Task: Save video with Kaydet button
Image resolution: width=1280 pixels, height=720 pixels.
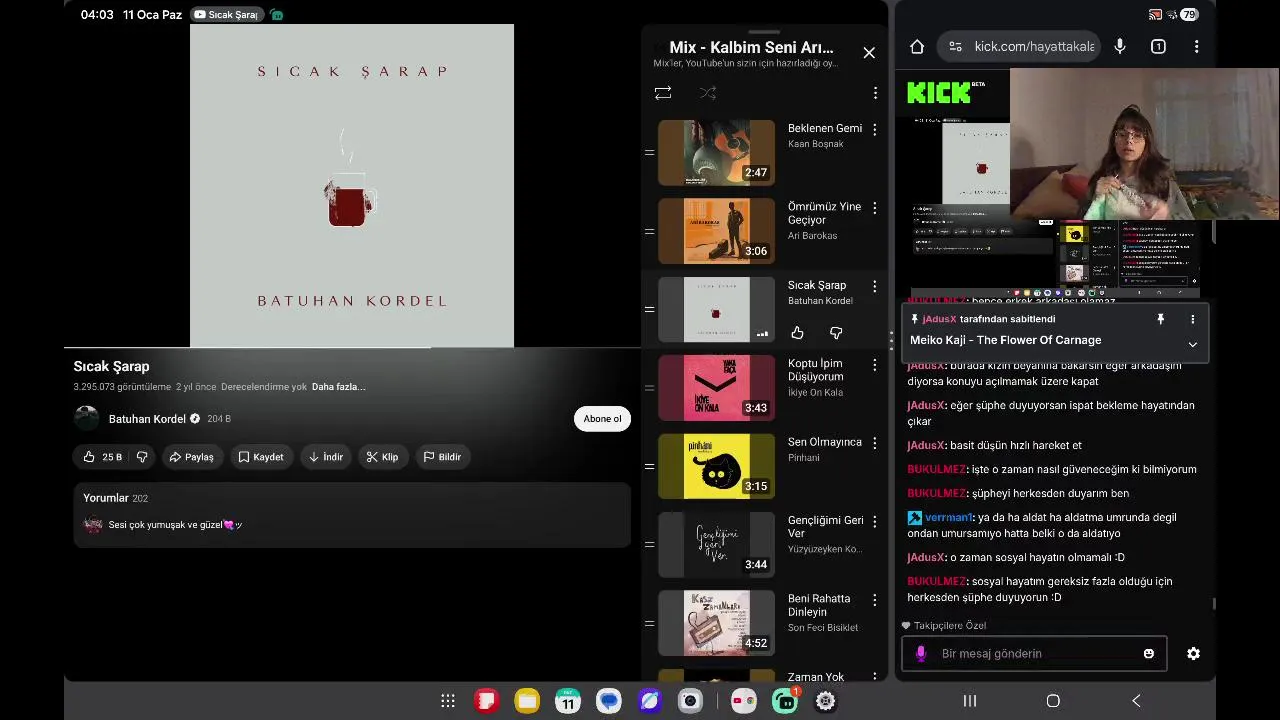Action: point(261,457)
